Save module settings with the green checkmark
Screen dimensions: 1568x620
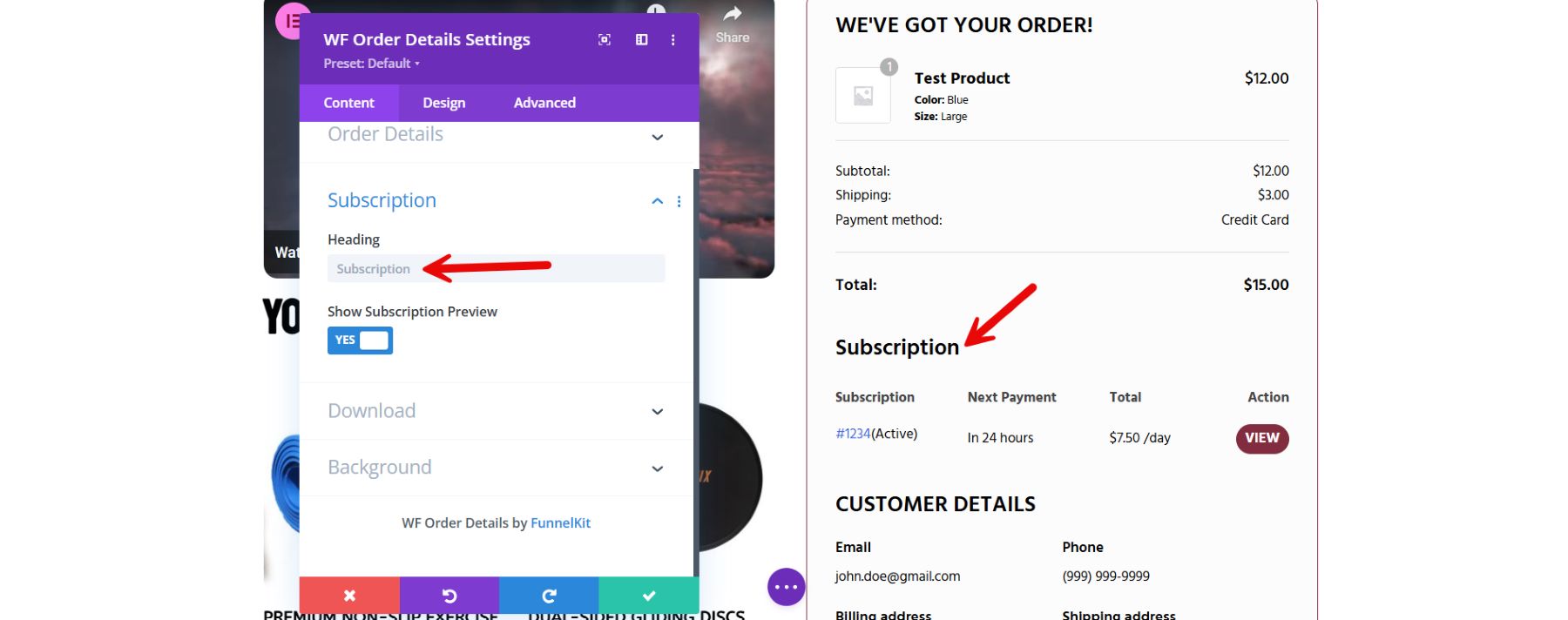pos(647,596)
